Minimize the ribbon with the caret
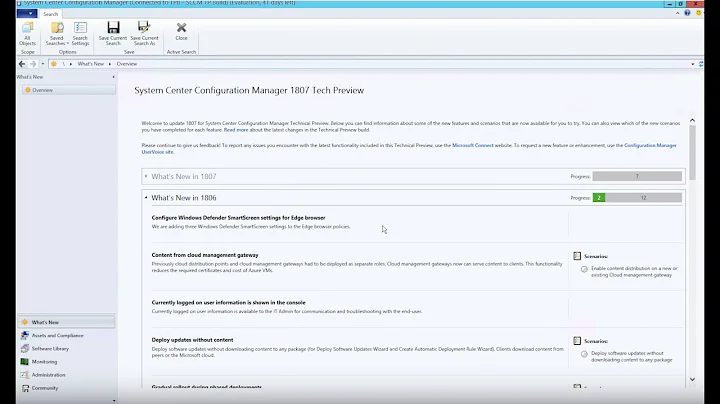 (x=677, y=13)
